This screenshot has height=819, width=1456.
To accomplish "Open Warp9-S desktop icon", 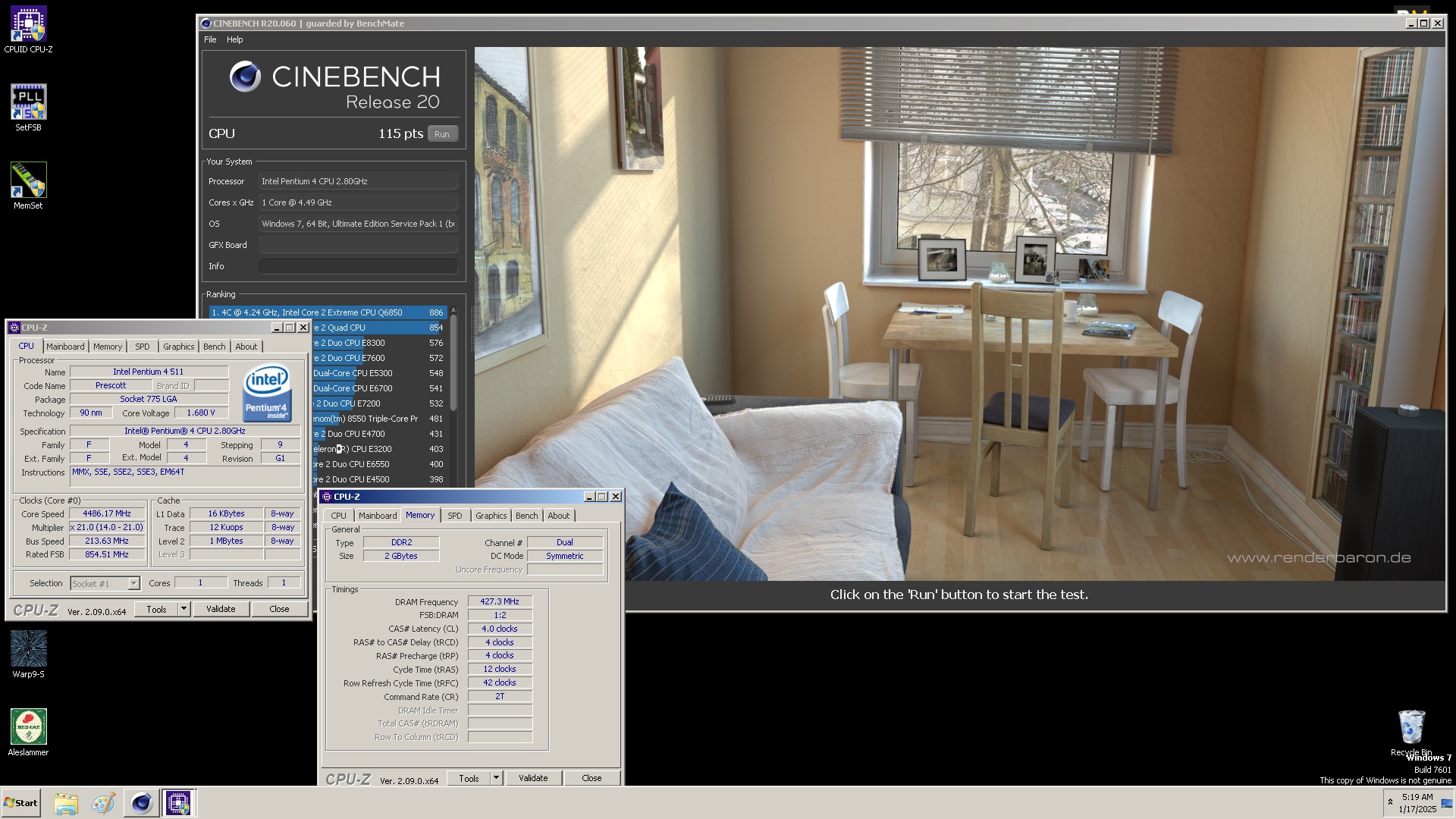I will (x=28, y=654).
